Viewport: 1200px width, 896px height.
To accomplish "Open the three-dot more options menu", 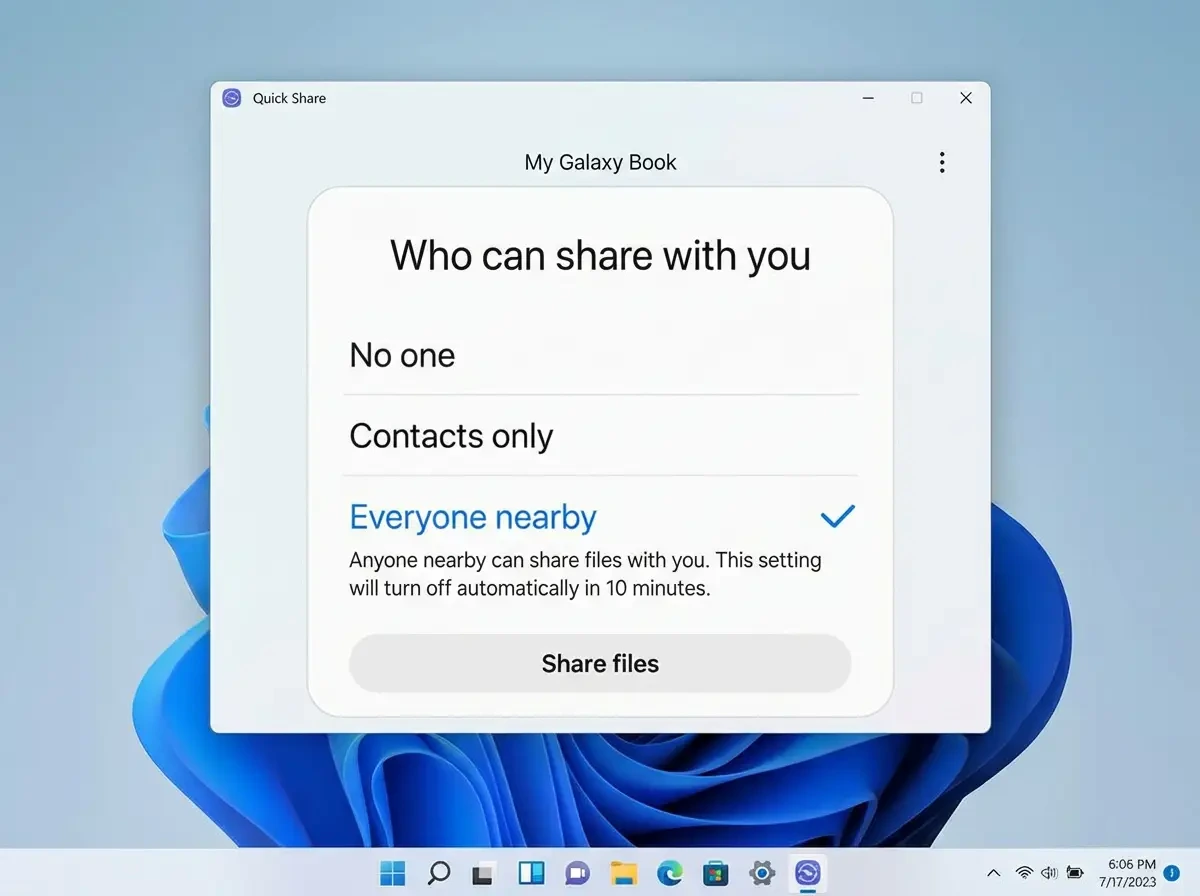I will point(941,163).
